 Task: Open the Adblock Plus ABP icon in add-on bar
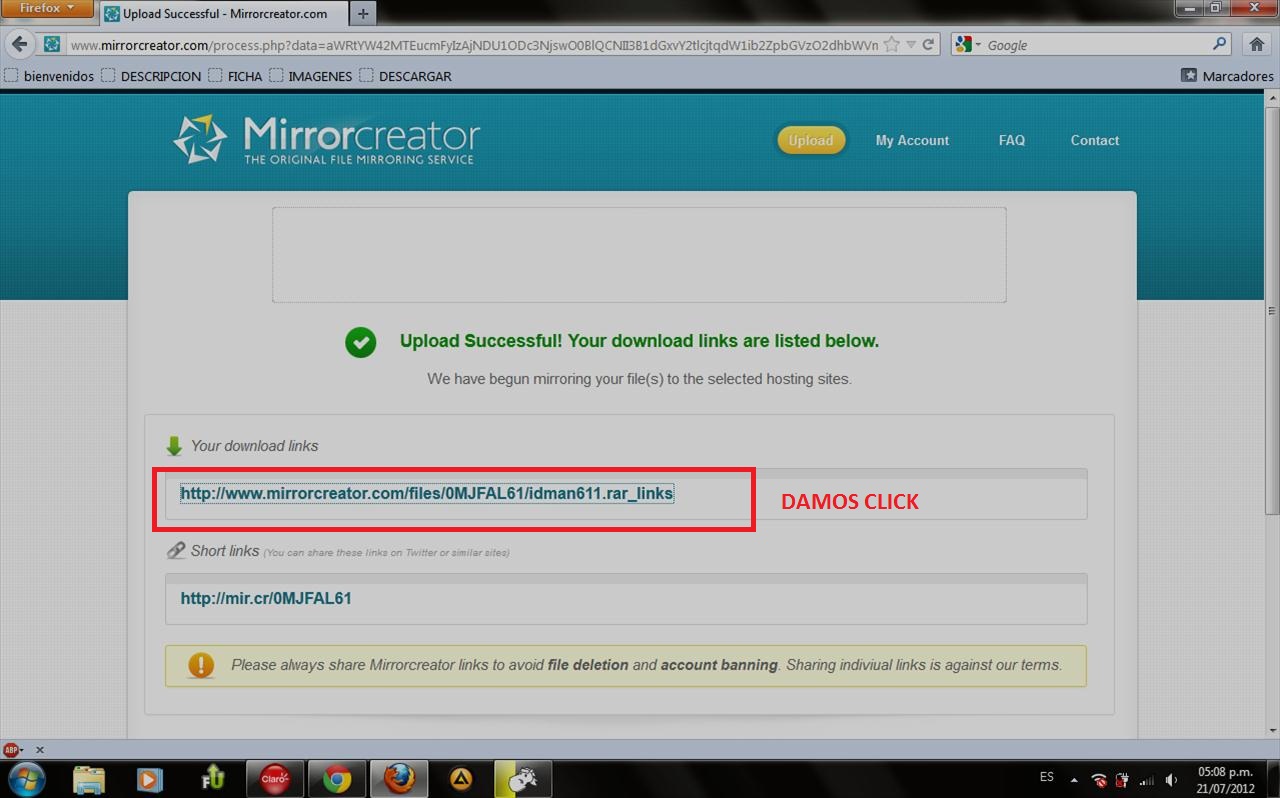(x=13, y=749)
